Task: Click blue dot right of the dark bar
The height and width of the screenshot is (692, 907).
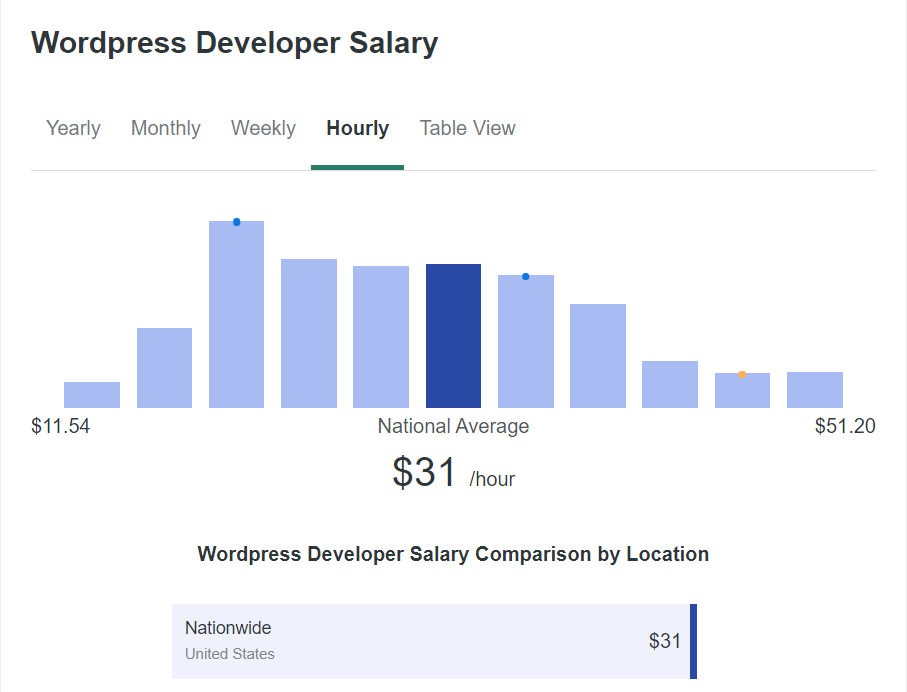Action: [x=526, y=277]
